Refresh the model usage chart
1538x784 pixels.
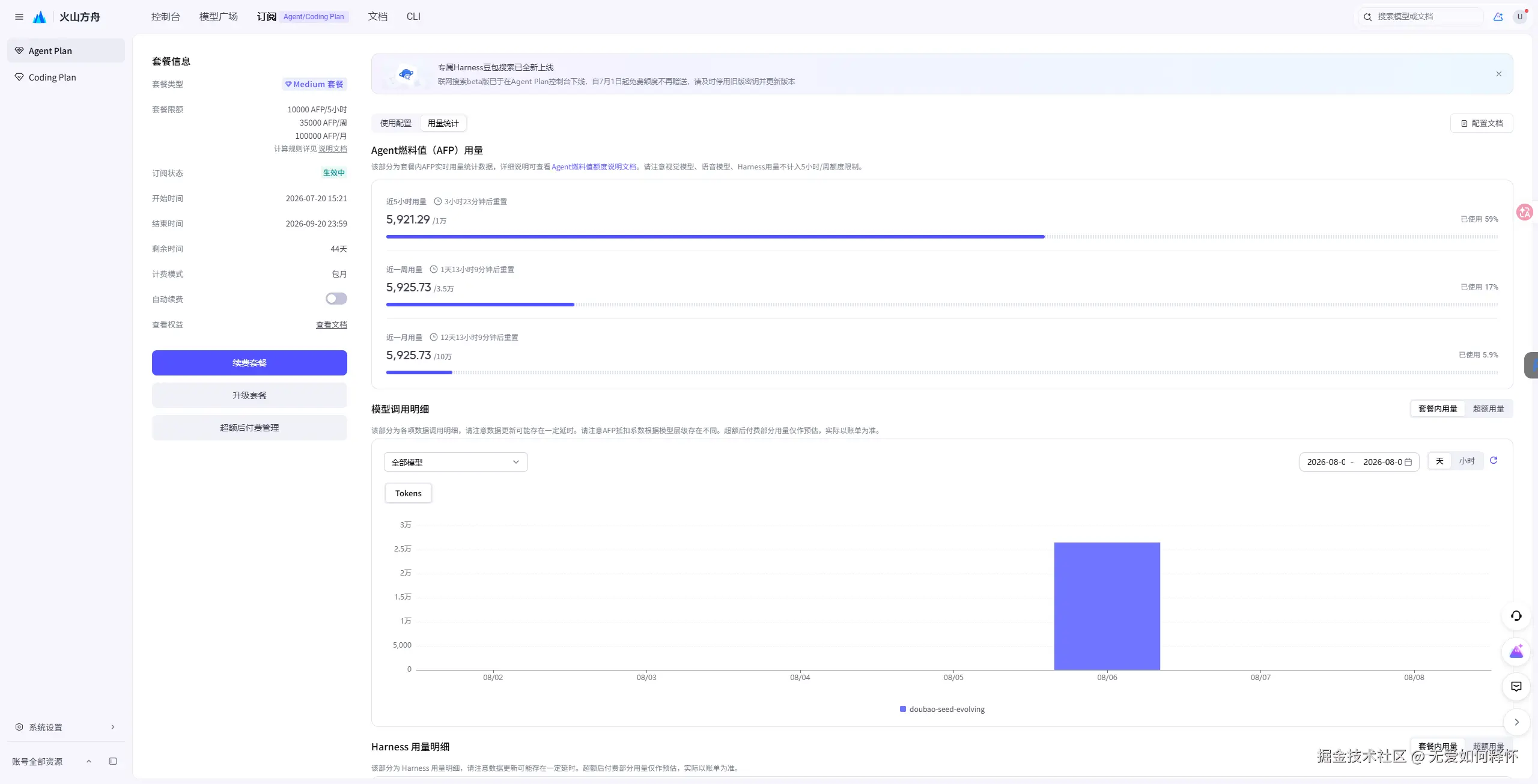(1494, 461)
